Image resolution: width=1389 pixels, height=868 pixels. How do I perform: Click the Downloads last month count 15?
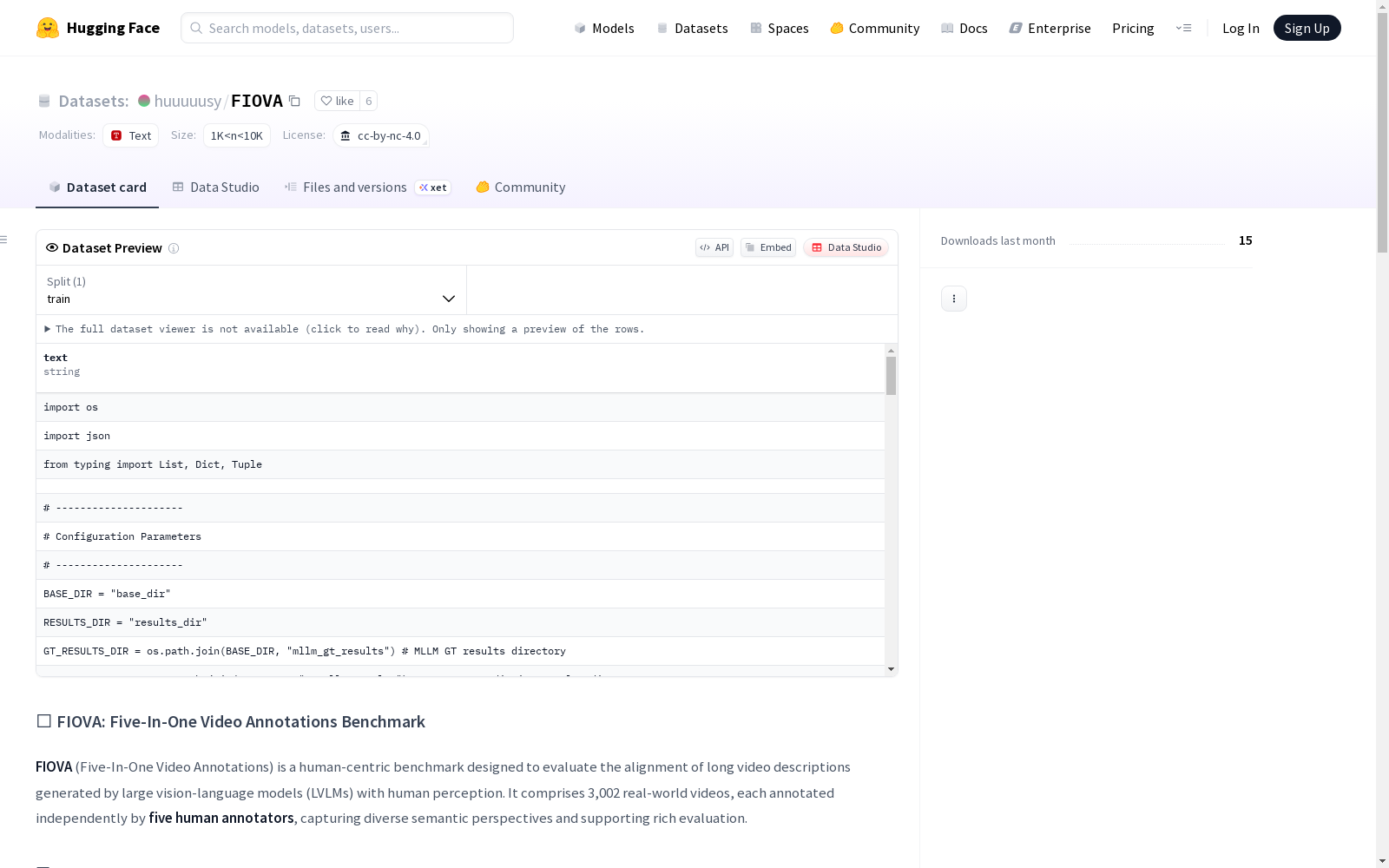(x=1246, y=240)
